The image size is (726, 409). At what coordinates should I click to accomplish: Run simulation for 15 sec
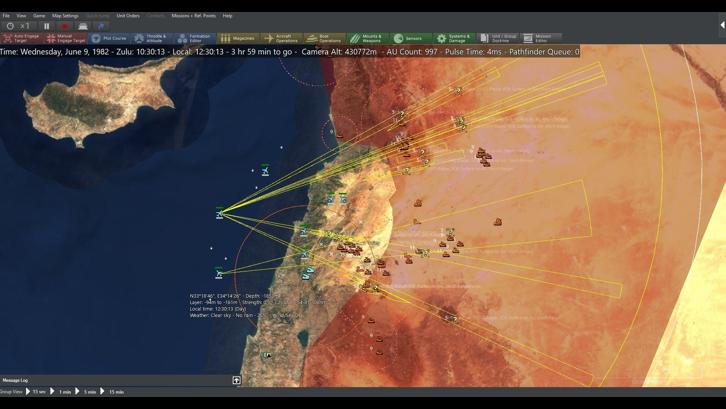pyautogui.click(x=36, y=392)
